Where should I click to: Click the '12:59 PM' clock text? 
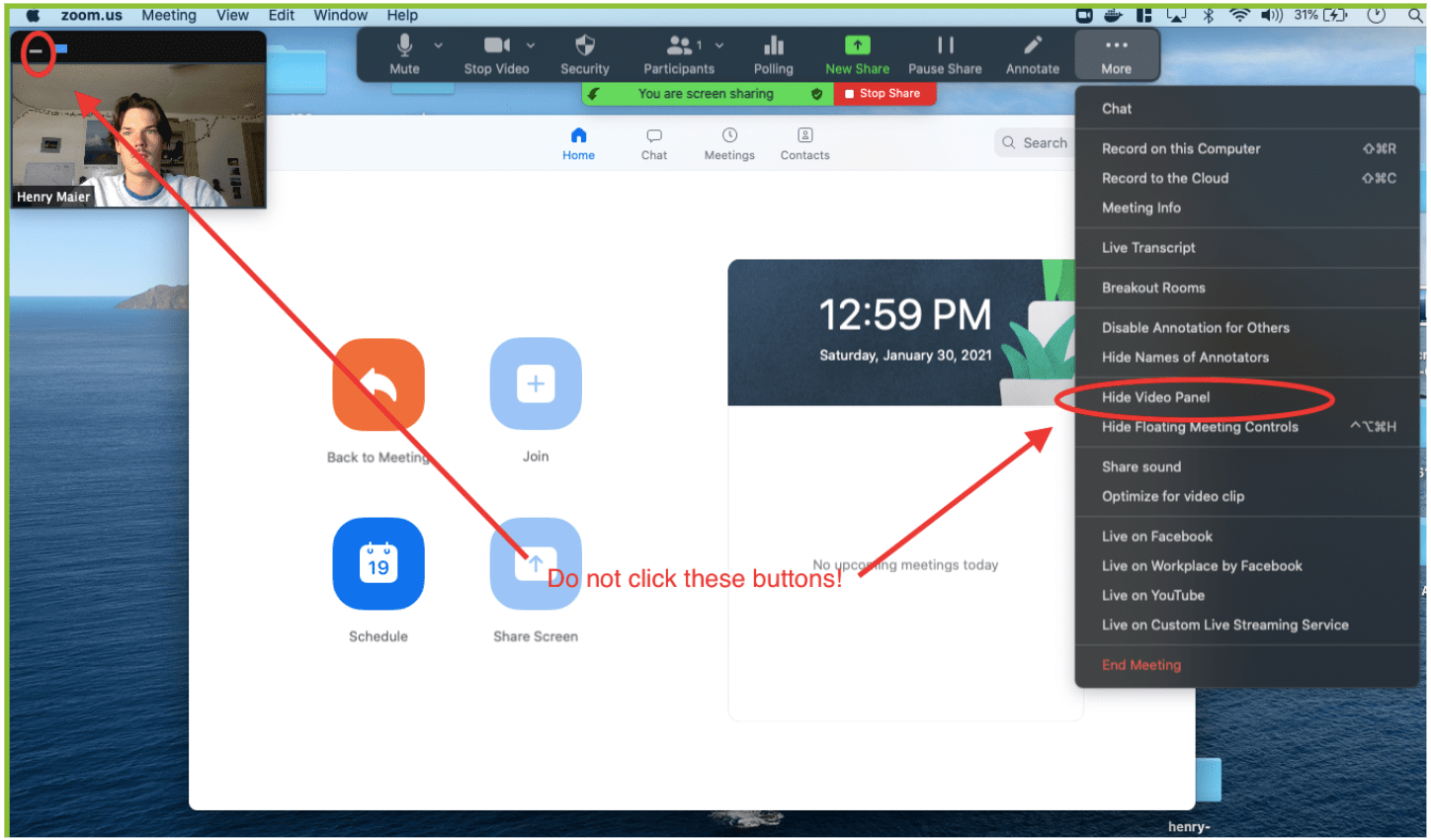[x=905, y=315]
